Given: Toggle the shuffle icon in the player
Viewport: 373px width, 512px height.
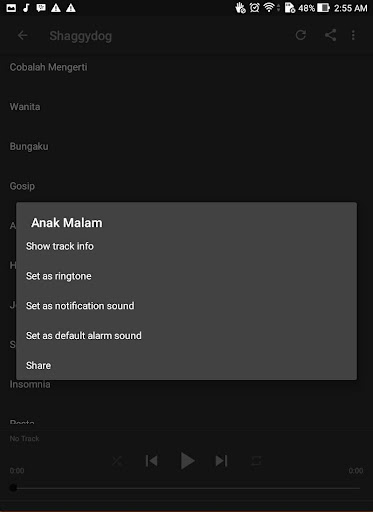Looking at the screenshot, I should coord(117,461).
